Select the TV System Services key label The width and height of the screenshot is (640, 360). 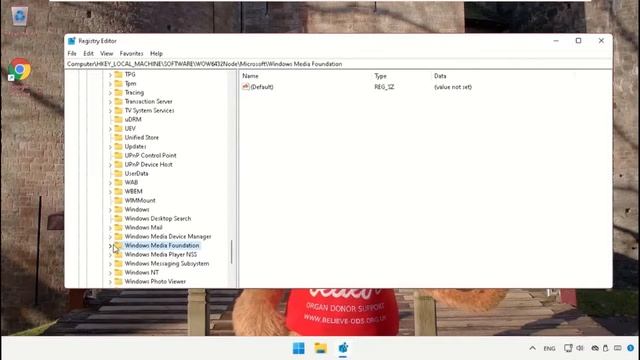click(x=149, y=110)
